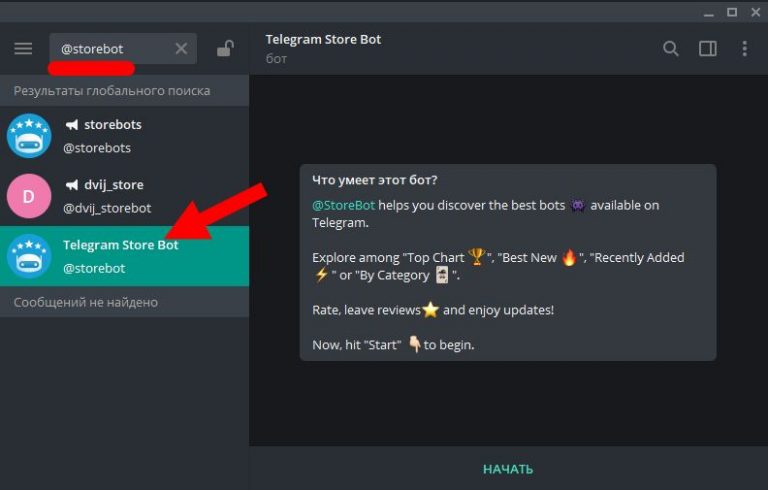Search within the chat using magnifier icon
768x490 pixels.
671,49
